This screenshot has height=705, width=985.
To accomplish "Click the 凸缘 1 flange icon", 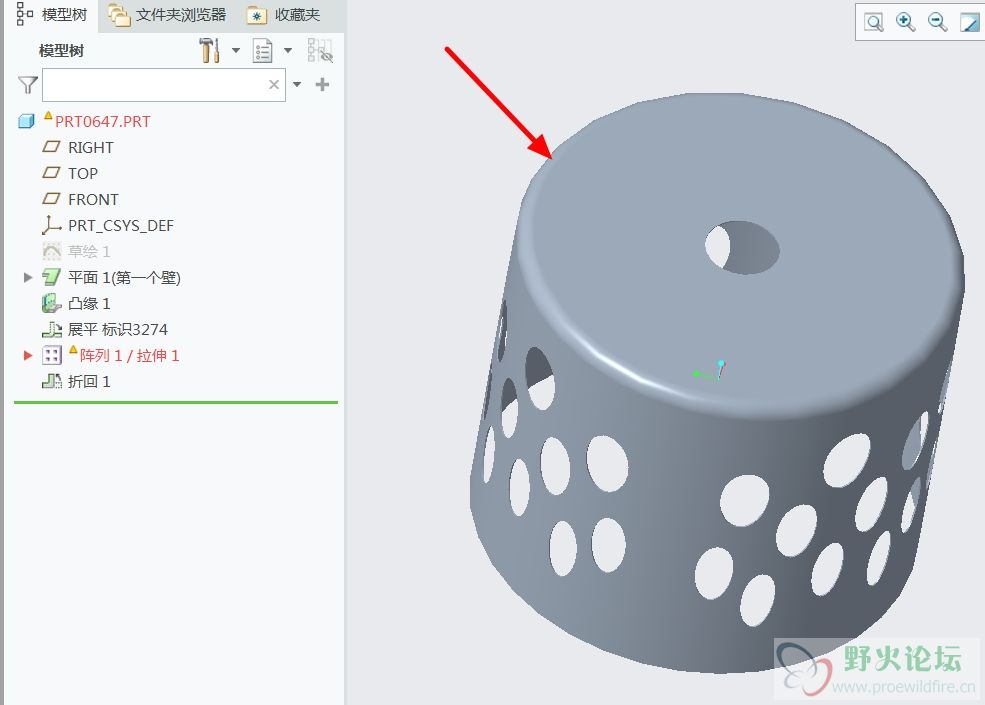I will [x=52, y=303].
